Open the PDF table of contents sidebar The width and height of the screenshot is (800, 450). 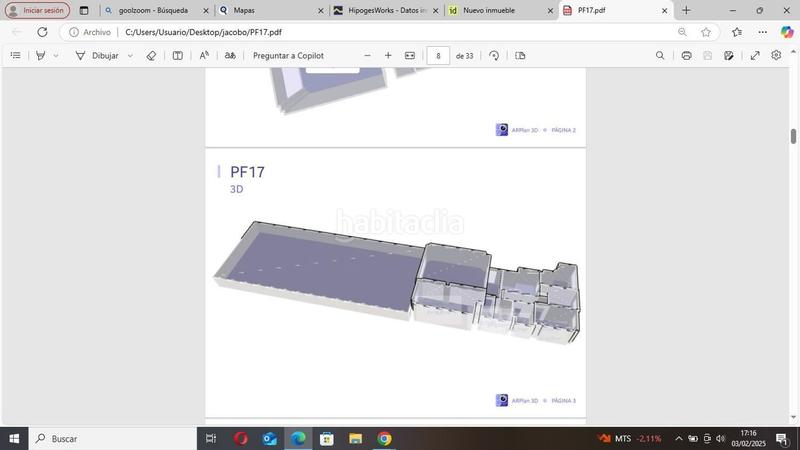15,56
